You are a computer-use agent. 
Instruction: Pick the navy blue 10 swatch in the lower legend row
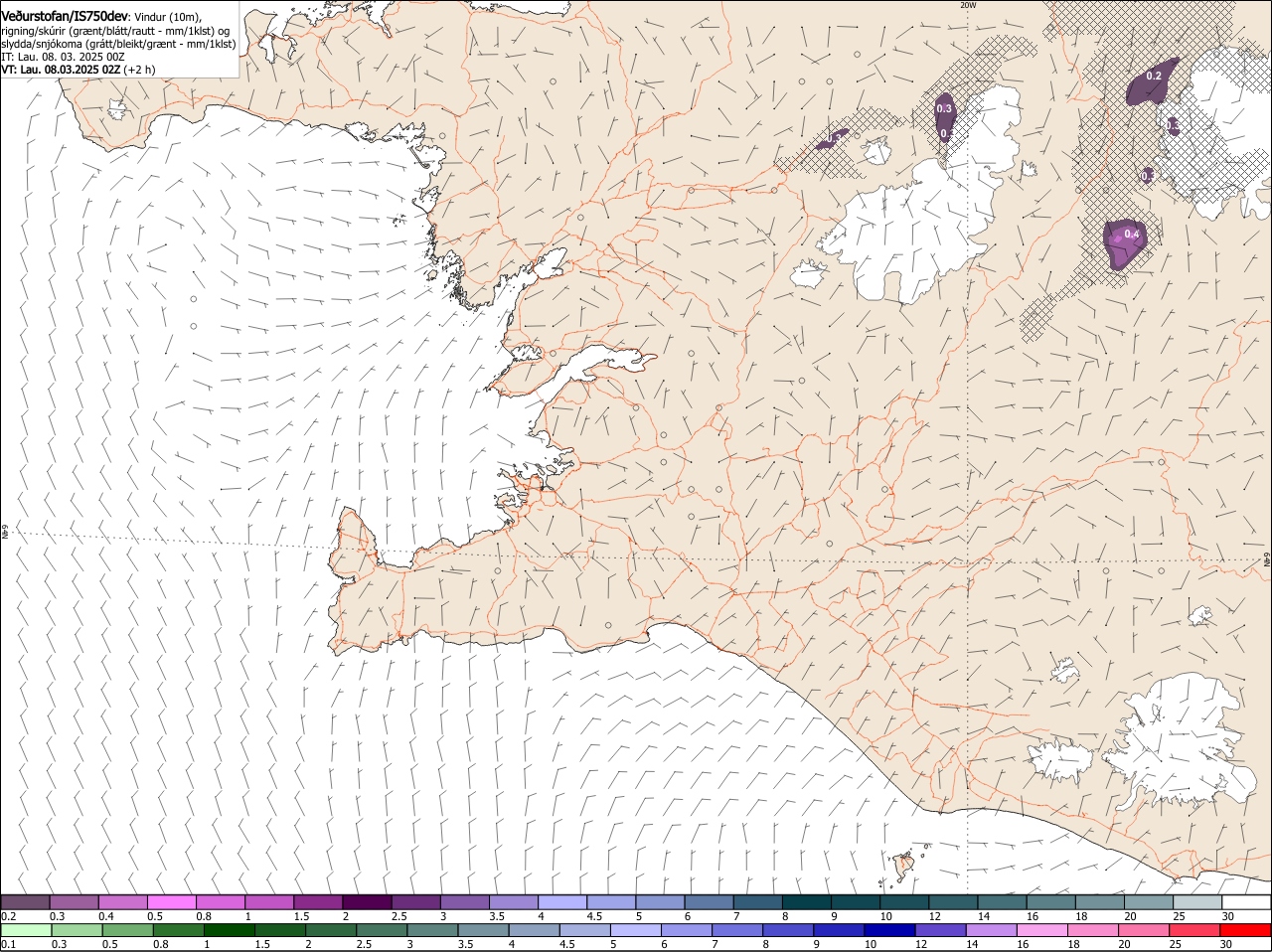tap(889, 930)
